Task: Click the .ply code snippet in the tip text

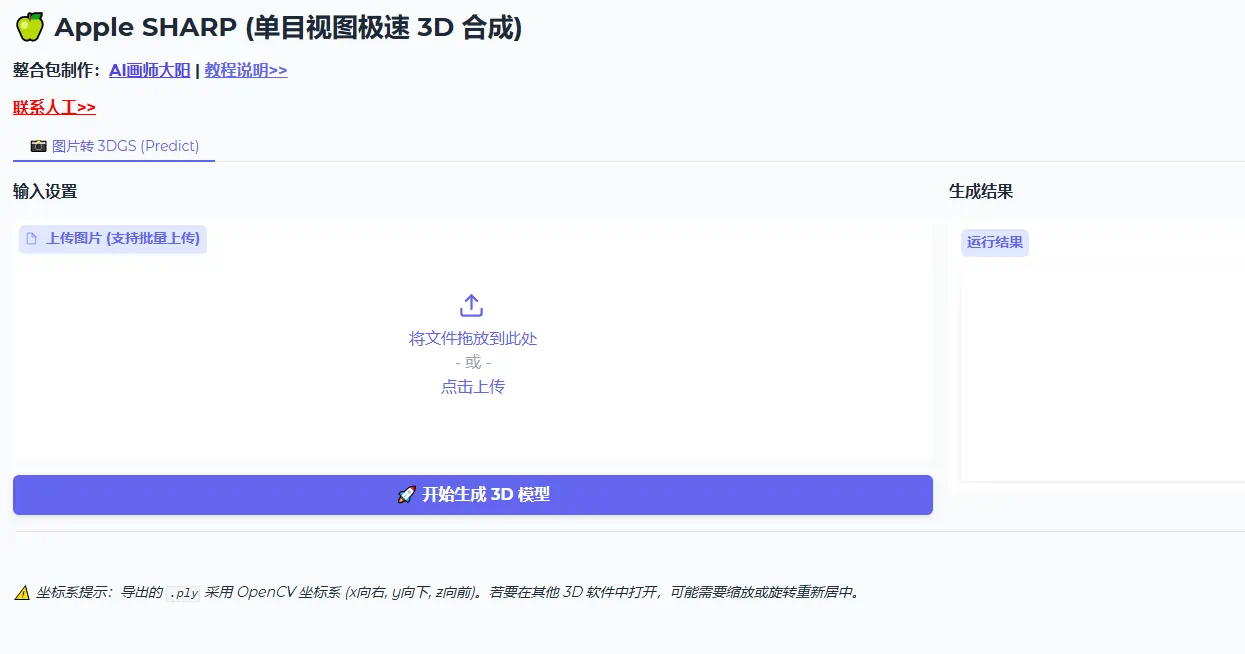Action: [184, 592]
